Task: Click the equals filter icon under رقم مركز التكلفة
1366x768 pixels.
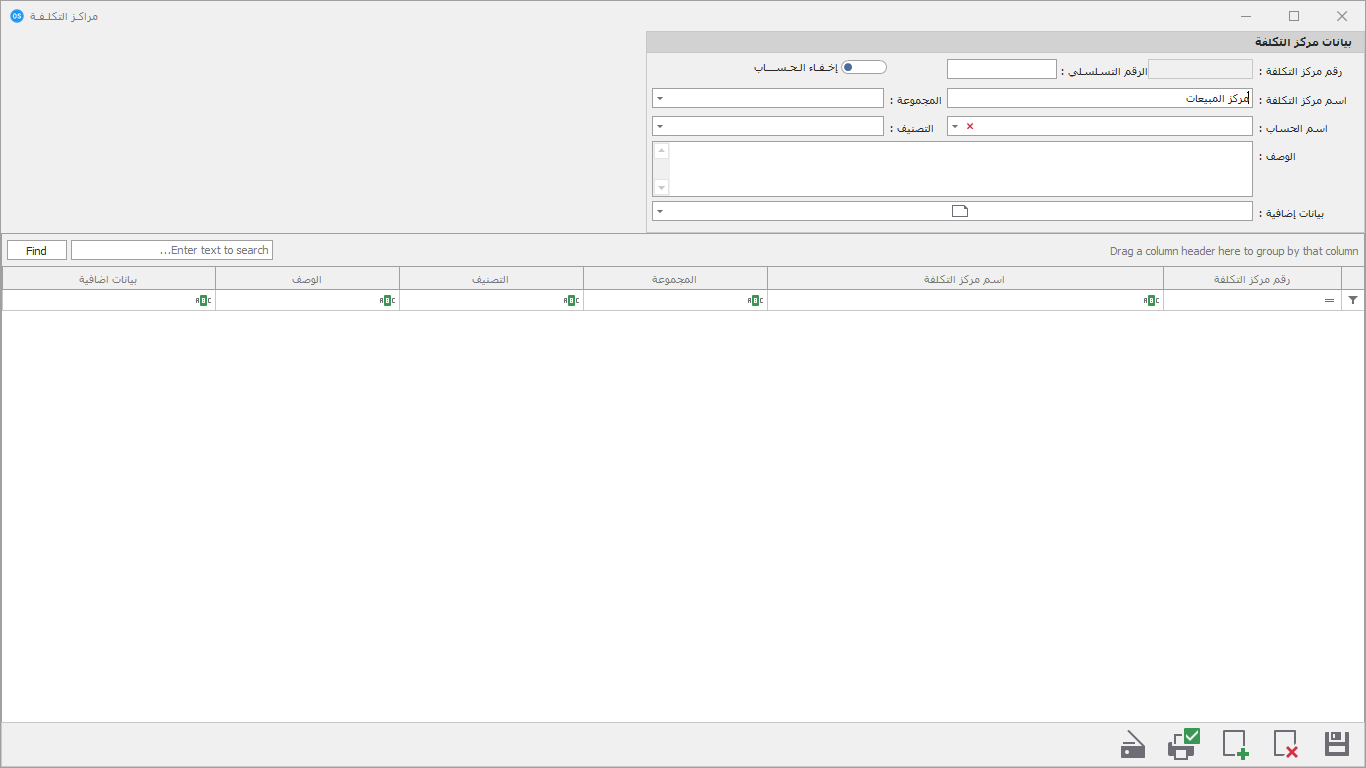Action: pos(1329,300)
